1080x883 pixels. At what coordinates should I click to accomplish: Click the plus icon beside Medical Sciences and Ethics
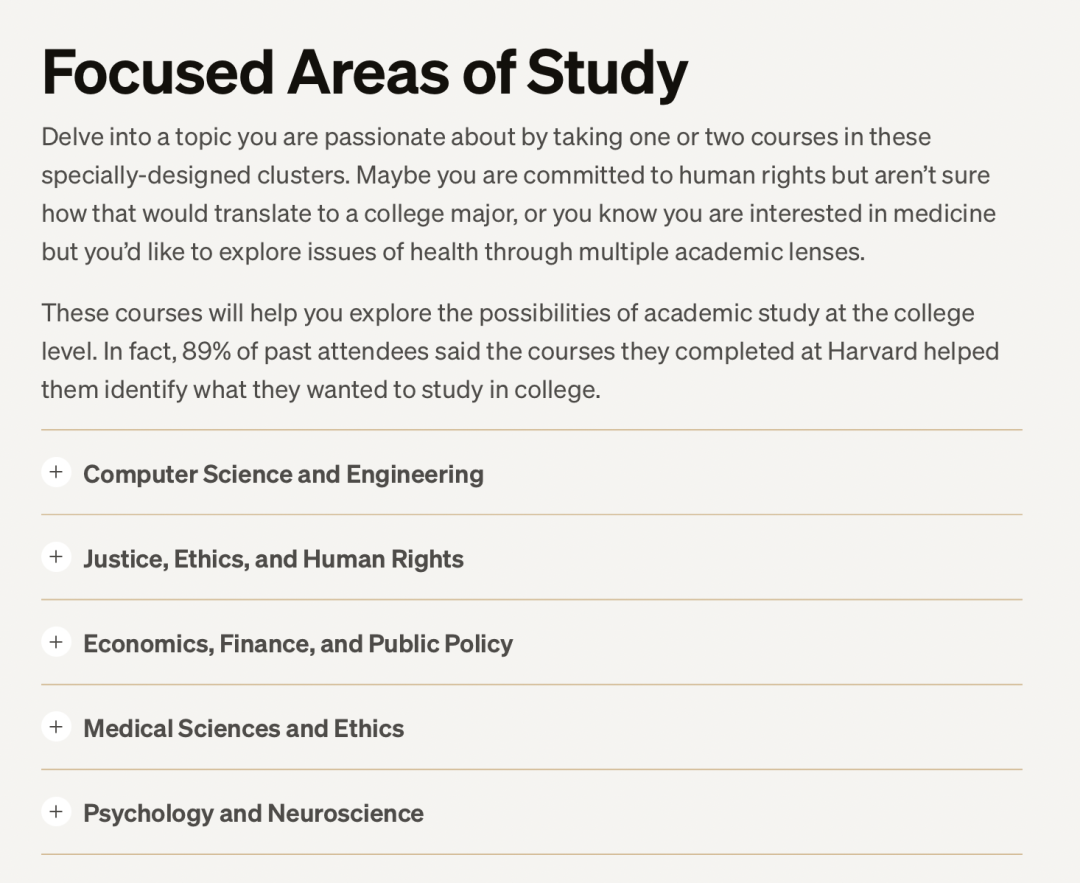coord(56,727)
